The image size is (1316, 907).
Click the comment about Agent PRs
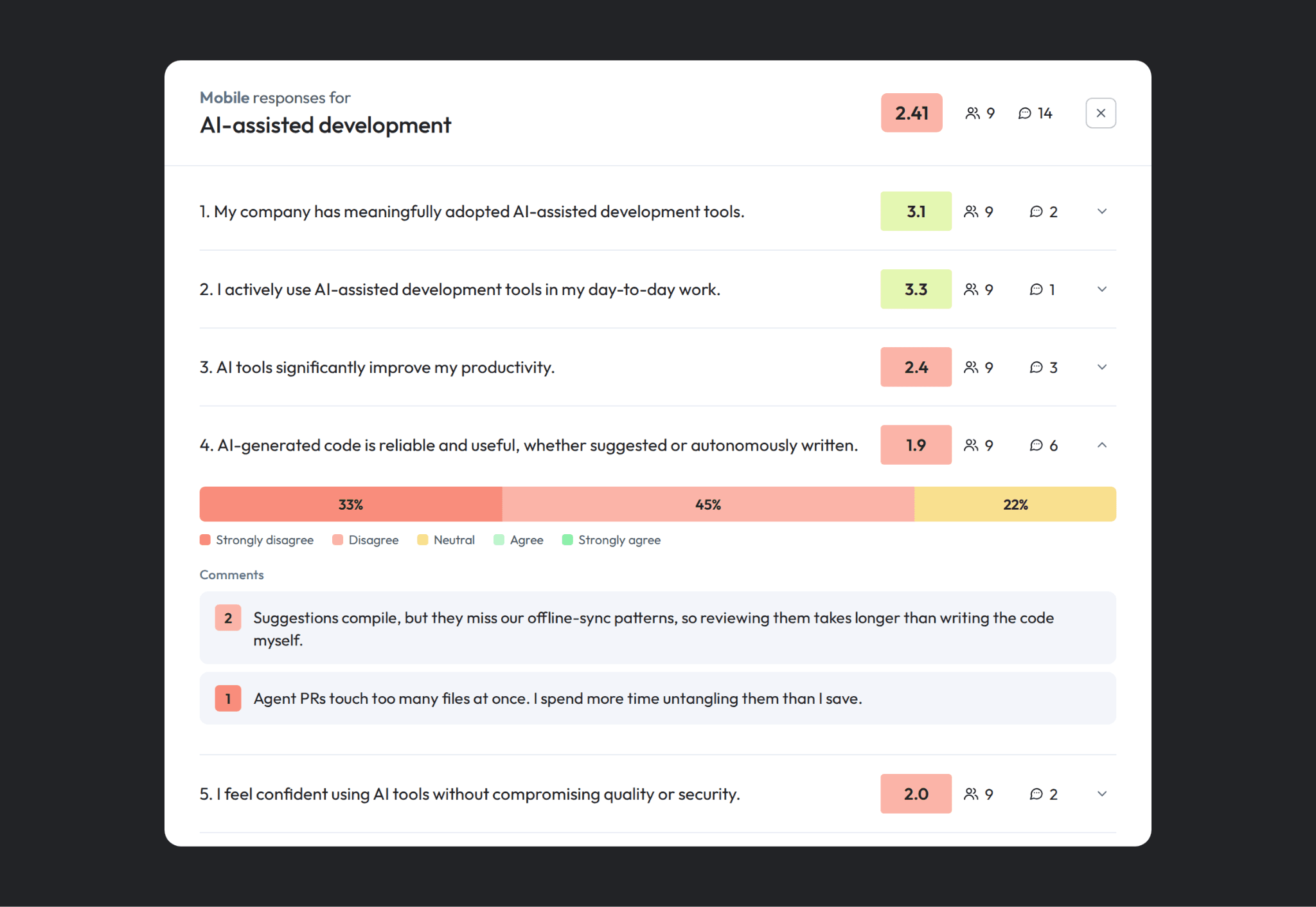click(658, 699)
